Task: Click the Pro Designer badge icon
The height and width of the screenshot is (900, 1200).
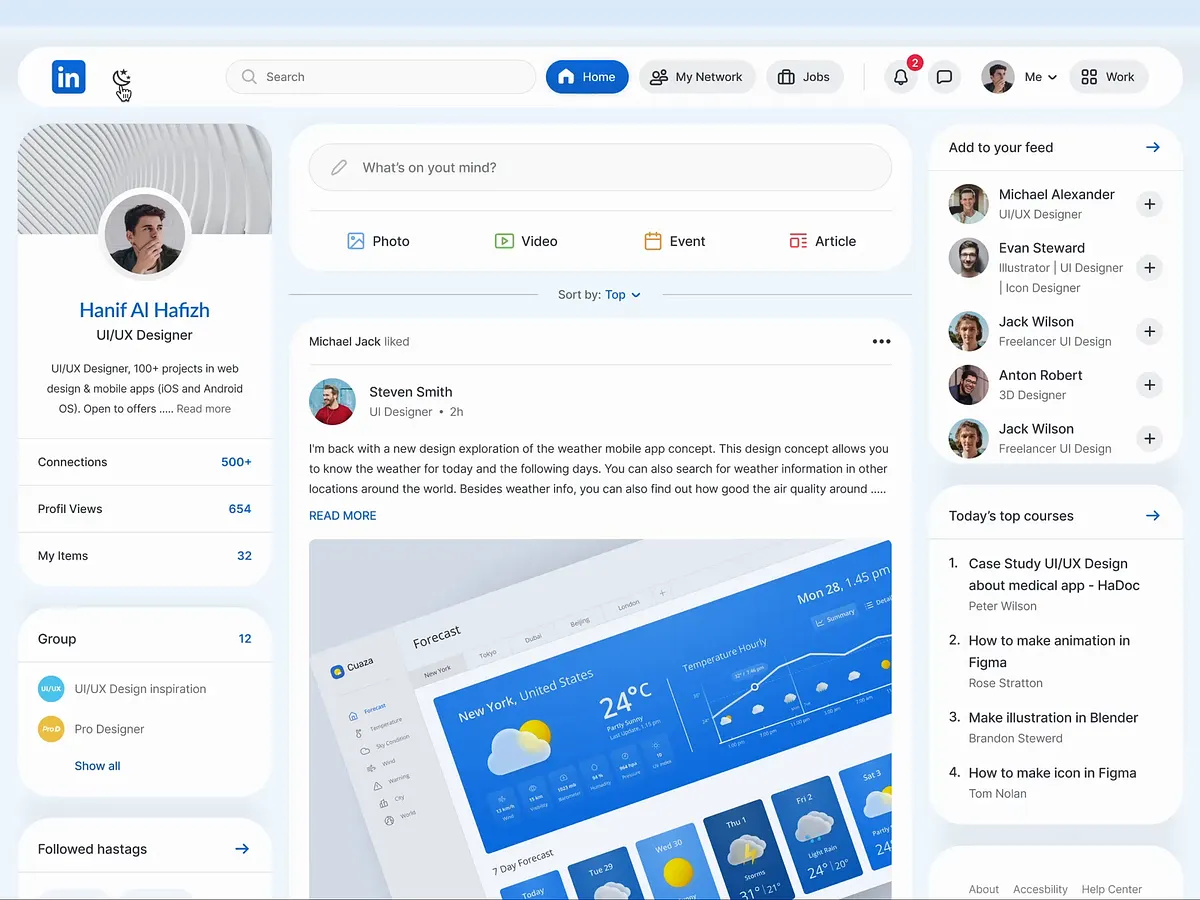Action: click(x=51, y=729)
